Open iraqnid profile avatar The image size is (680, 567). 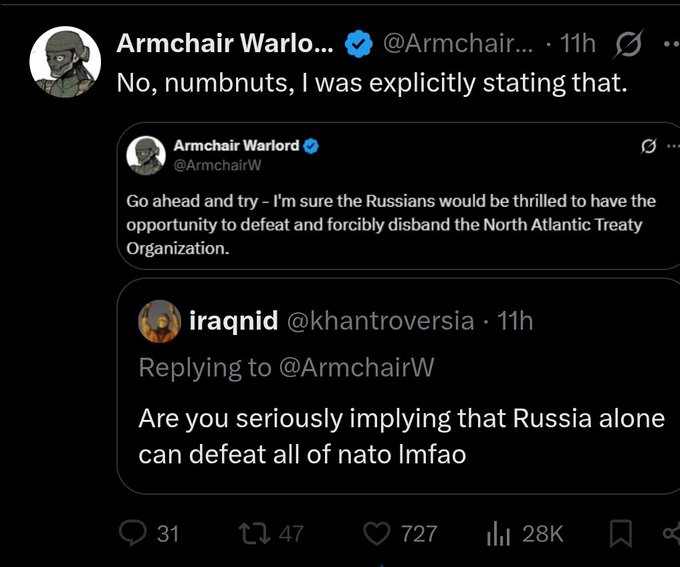(160, 321)
